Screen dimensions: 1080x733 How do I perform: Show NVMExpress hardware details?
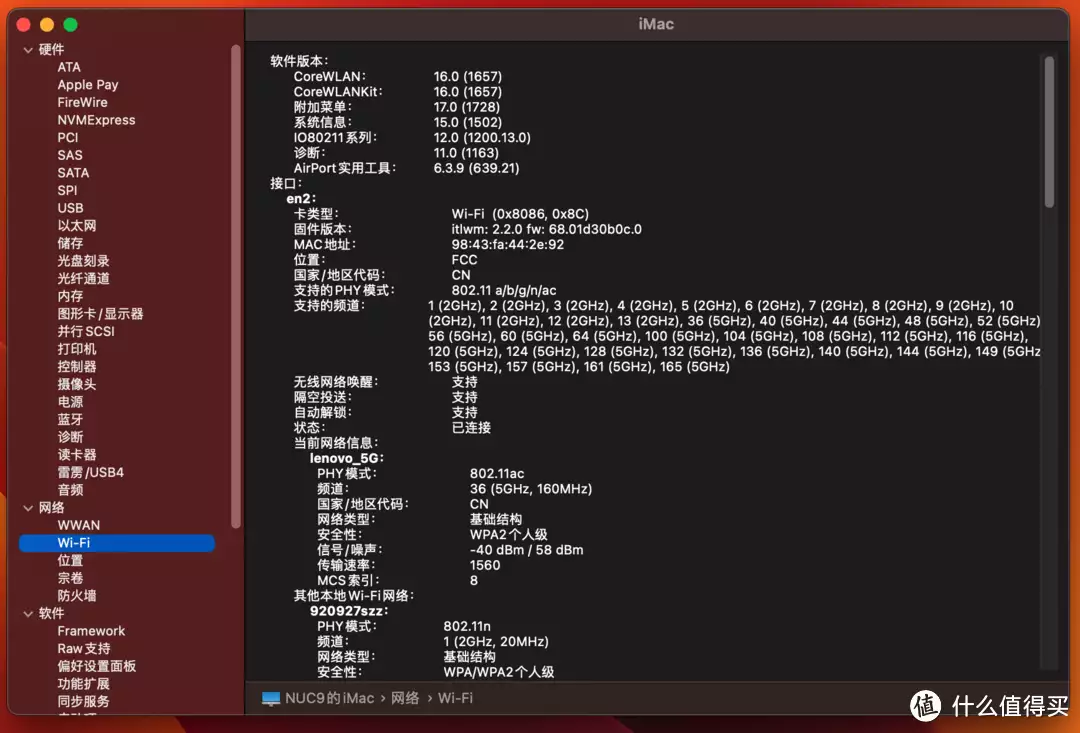pos(96,120)
